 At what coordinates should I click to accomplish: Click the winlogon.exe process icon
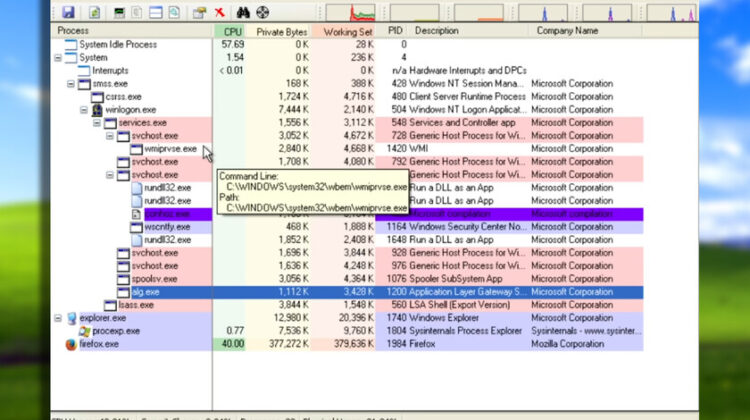pos(97,110)
